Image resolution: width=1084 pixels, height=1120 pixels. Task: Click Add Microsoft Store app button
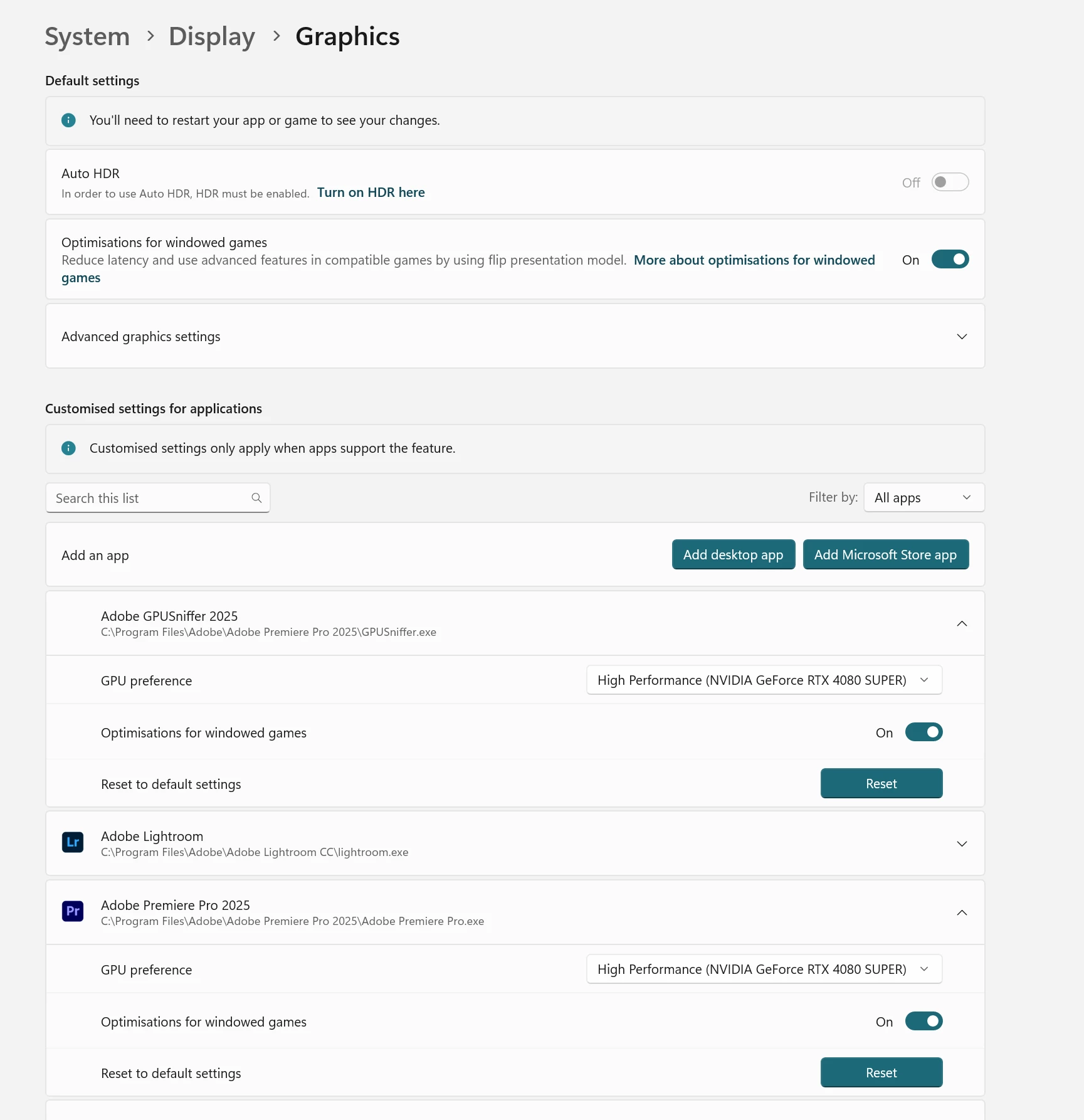(885, 555)
